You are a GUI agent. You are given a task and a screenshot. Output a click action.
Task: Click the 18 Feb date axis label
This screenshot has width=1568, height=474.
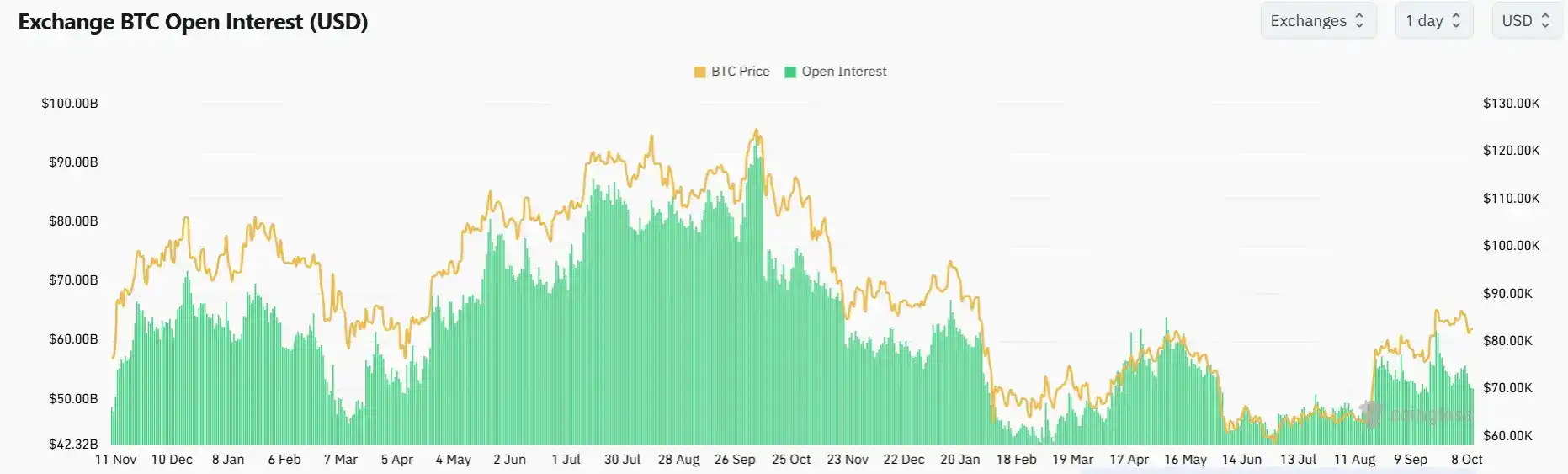coord(1016,460)
